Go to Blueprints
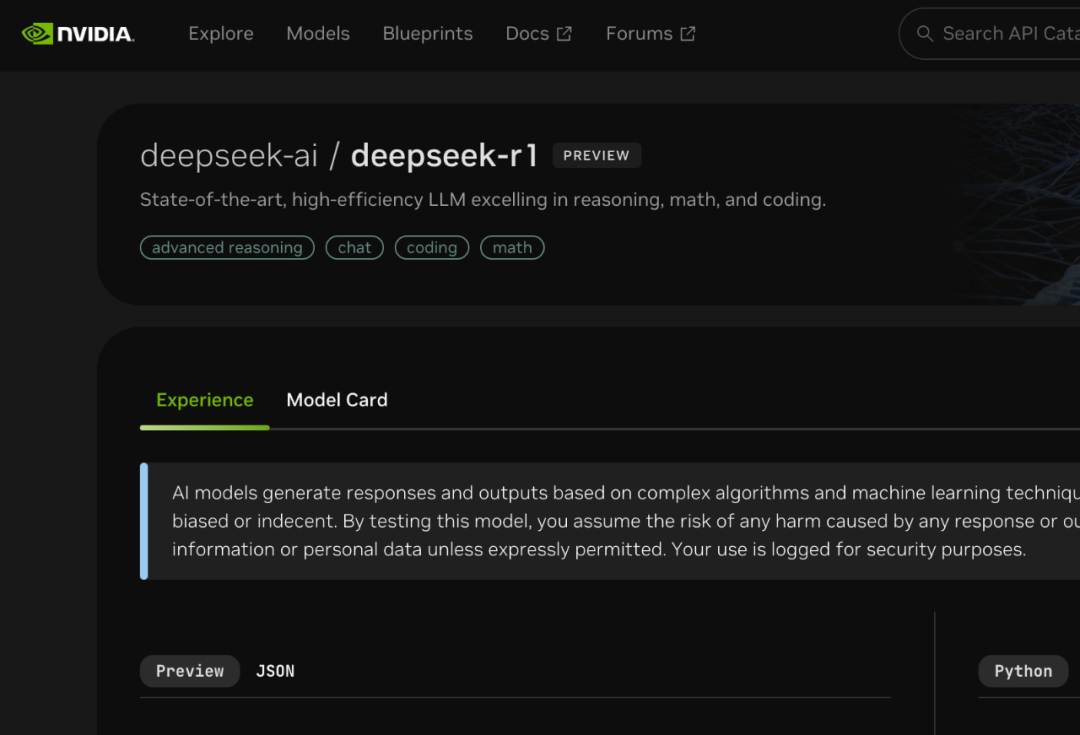 [428, 34]
